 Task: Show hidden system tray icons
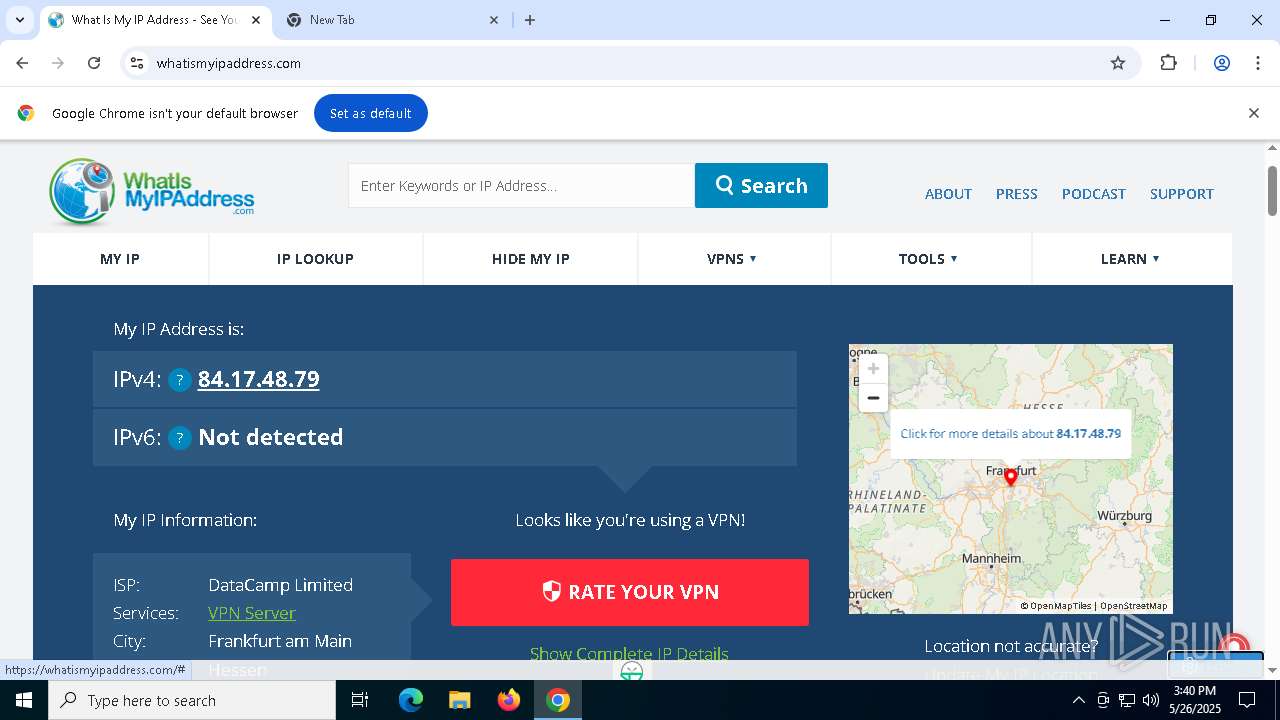click(1078, 700)
